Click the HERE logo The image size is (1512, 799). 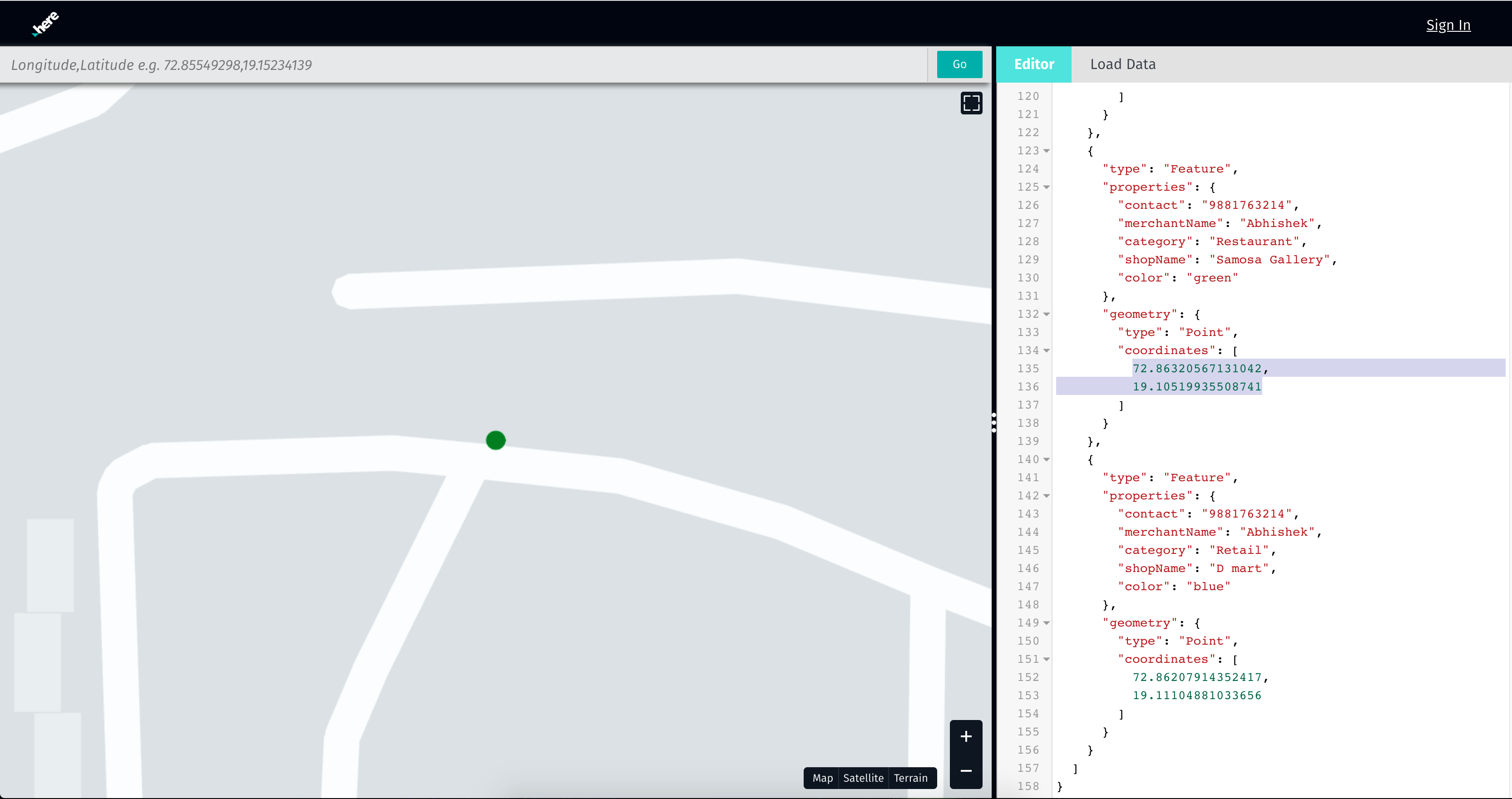44,24
